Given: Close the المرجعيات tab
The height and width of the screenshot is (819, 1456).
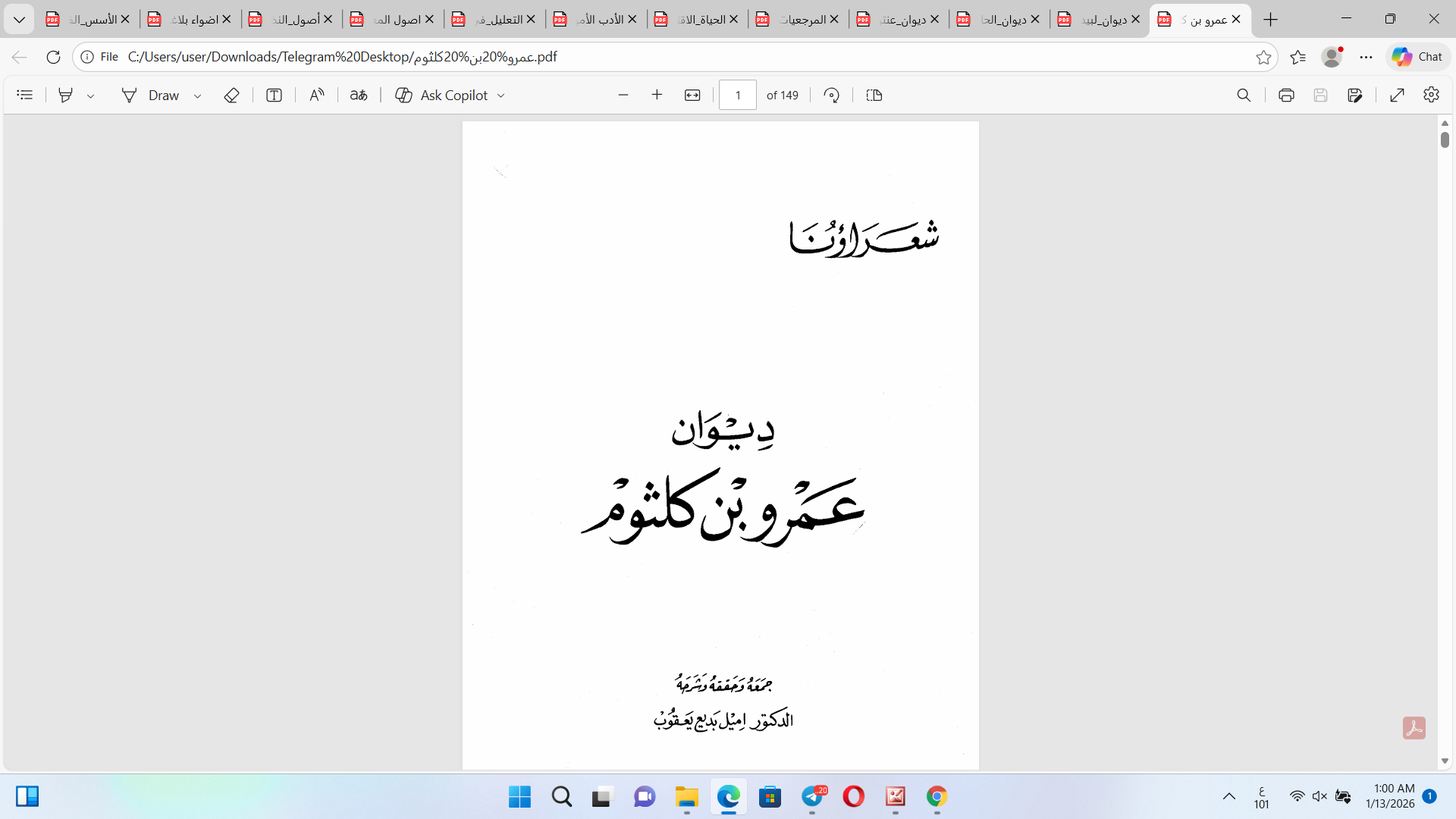Looking at the screenshot, I should (834, 20).
